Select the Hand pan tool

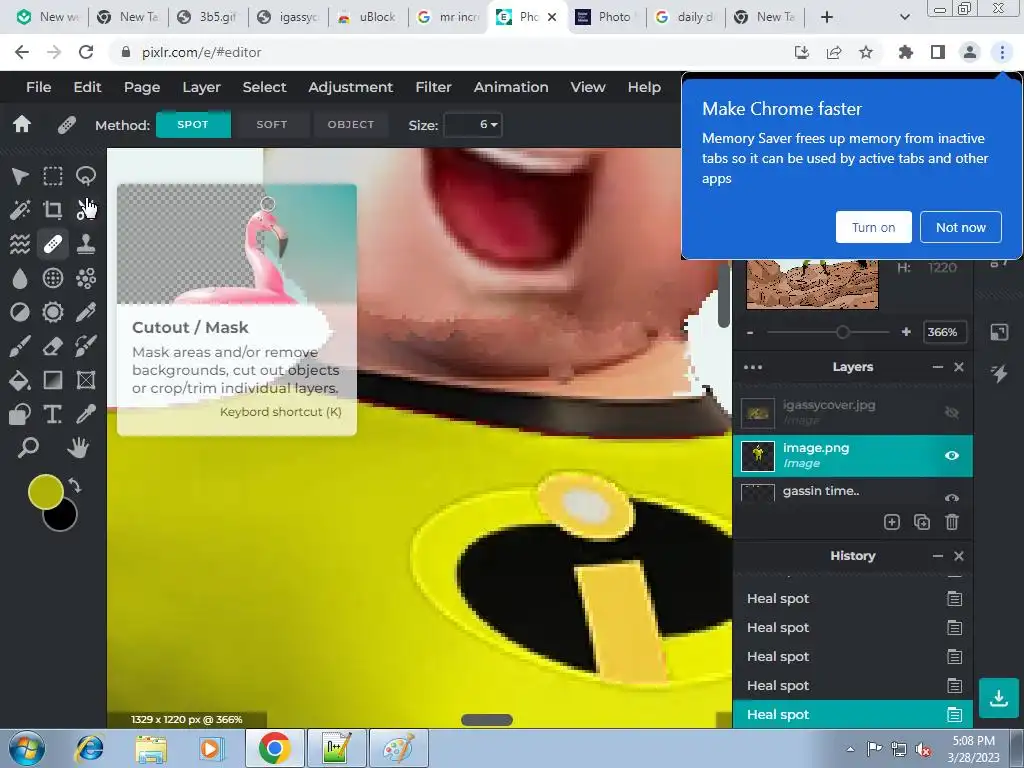pos(78,448)
